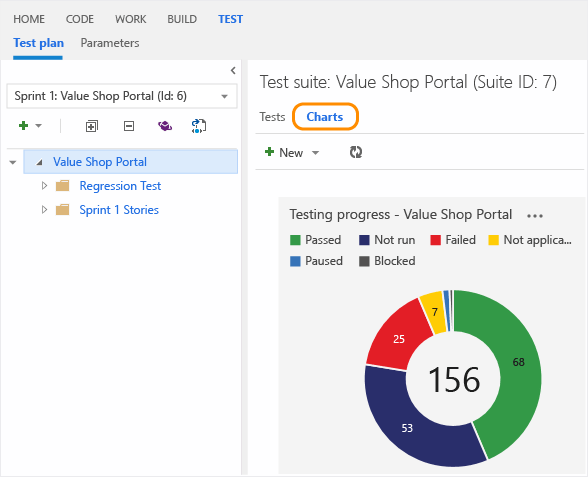This screenshot has width=588, height=477.
Task: Expand the Sprint 1 Stories suite
Action: (x=44, y=210)
